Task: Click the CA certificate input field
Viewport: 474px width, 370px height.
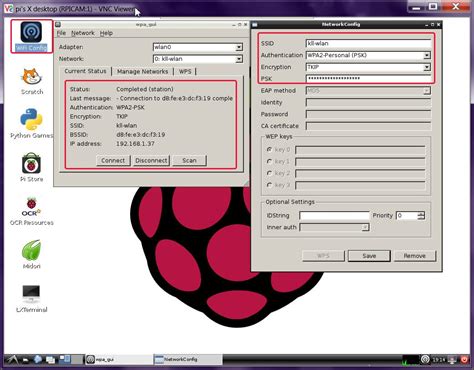Action: point(368,126)
